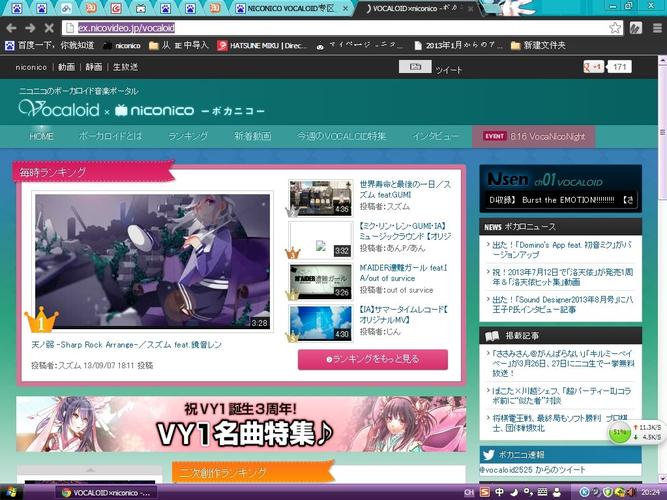667x500 pixels.
Task: Open the Nsen ch01 VOCALOID banner
Action: [560, 188]
